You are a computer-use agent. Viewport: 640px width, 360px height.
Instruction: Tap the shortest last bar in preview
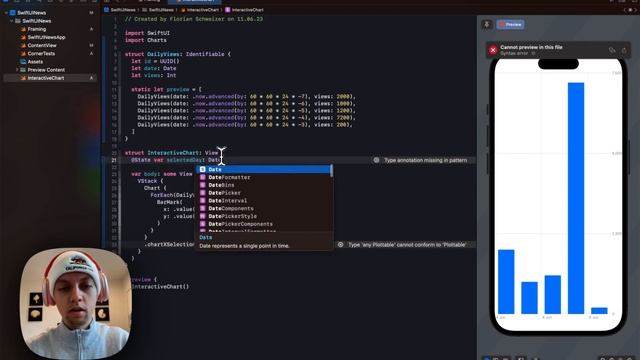[x=599, y=311]
